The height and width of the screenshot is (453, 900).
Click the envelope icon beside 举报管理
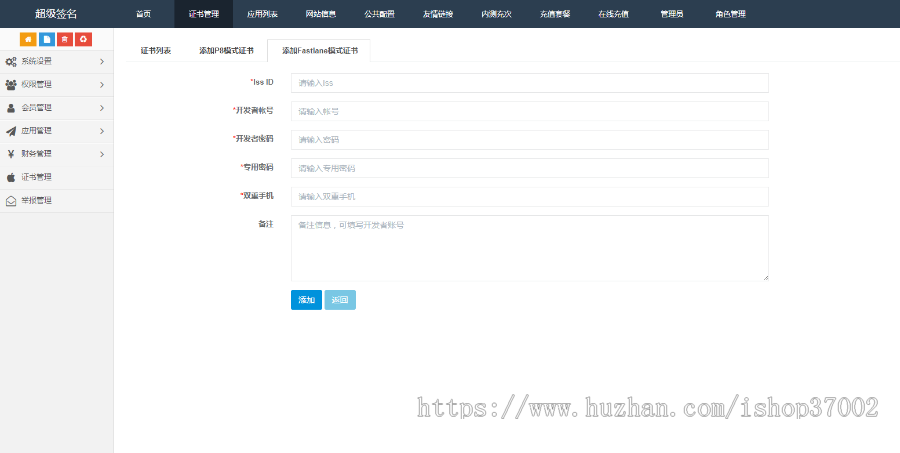[11, 201]
